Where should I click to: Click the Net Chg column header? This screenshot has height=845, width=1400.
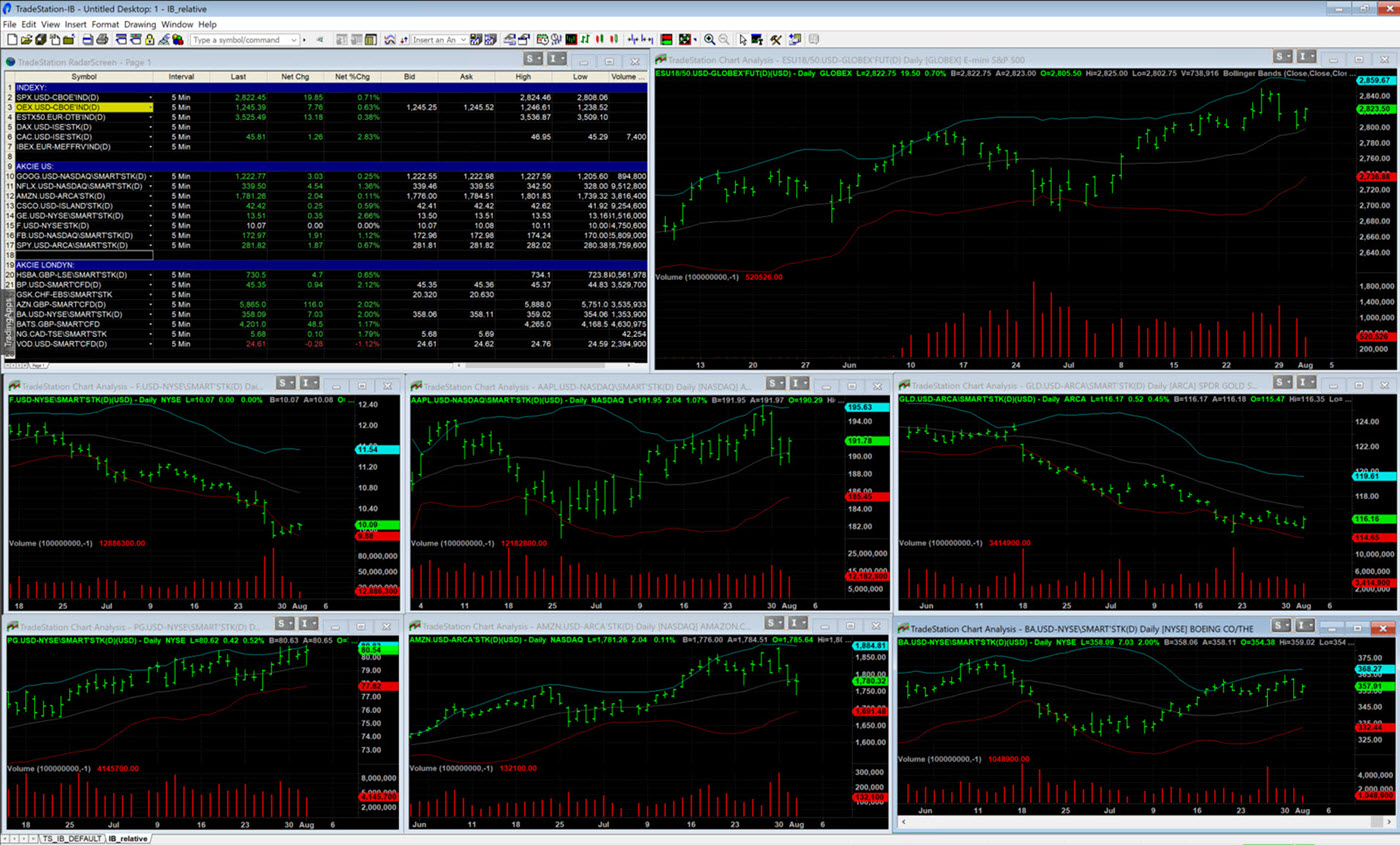coord(296,76)
